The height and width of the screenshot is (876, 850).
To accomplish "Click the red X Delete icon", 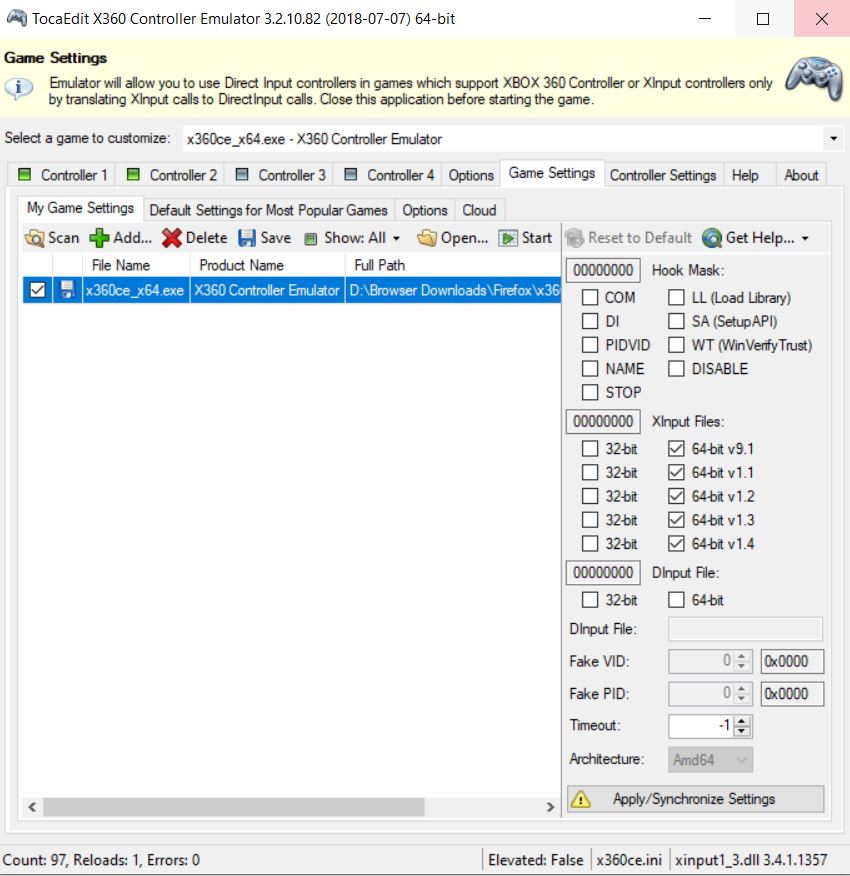I will (172, 238).
